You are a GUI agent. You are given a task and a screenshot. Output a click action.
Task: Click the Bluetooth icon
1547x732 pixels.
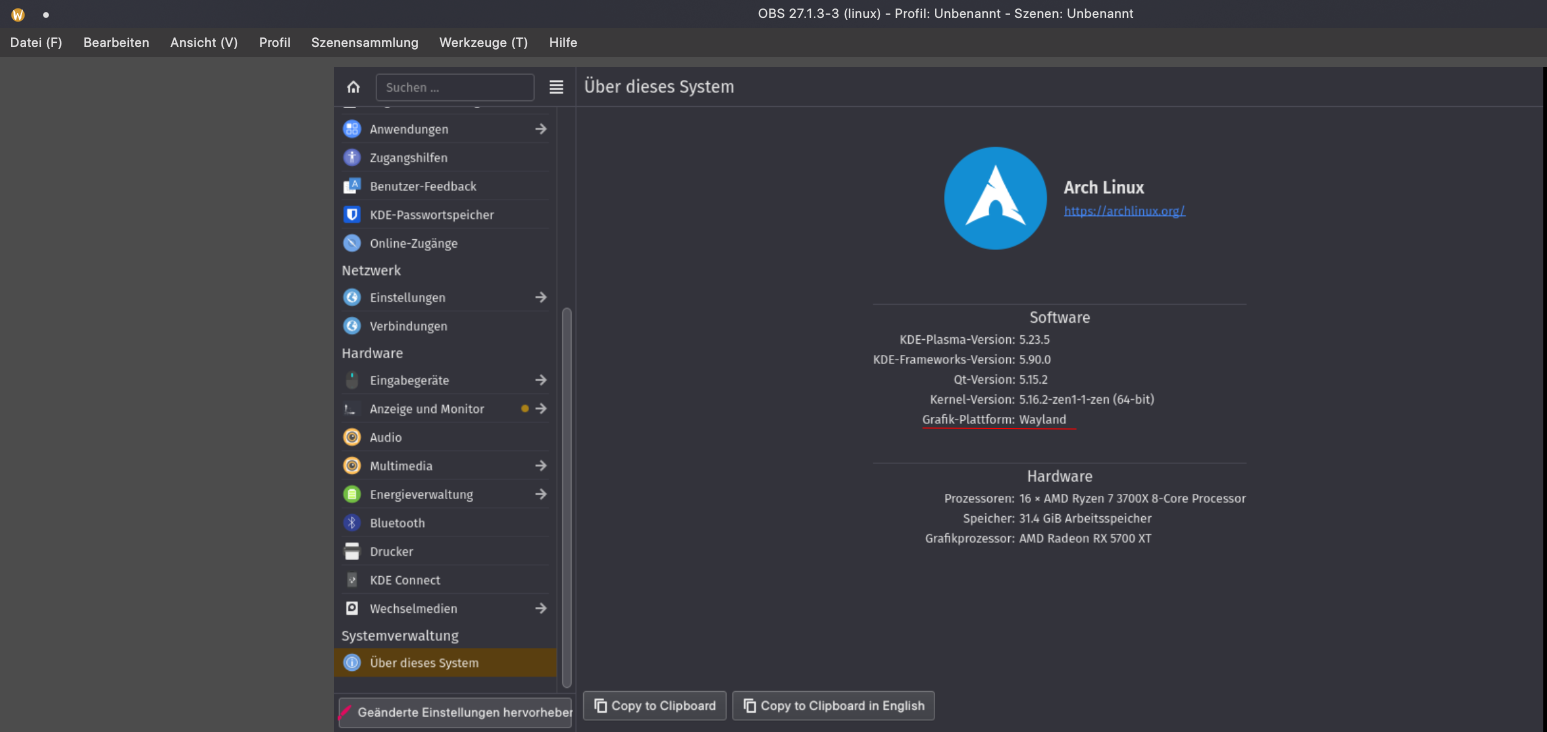pyautogui.click(x=351, y=523)
